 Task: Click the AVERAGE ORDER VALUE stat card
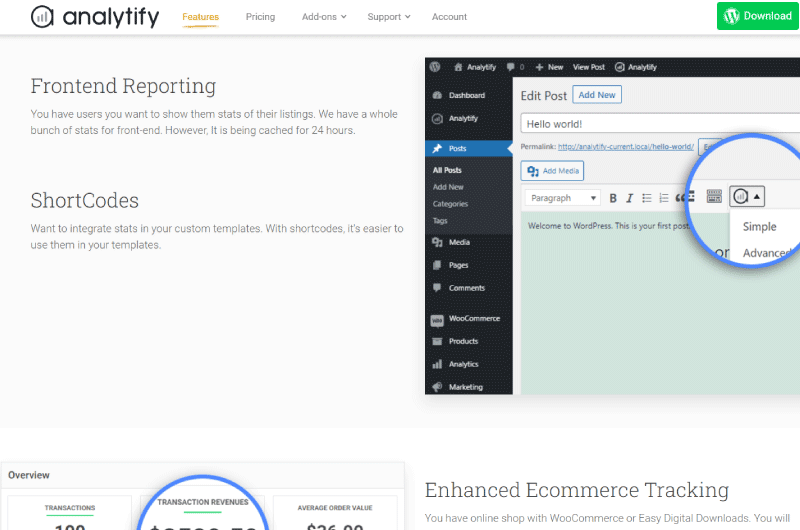[x=335, y=513]
